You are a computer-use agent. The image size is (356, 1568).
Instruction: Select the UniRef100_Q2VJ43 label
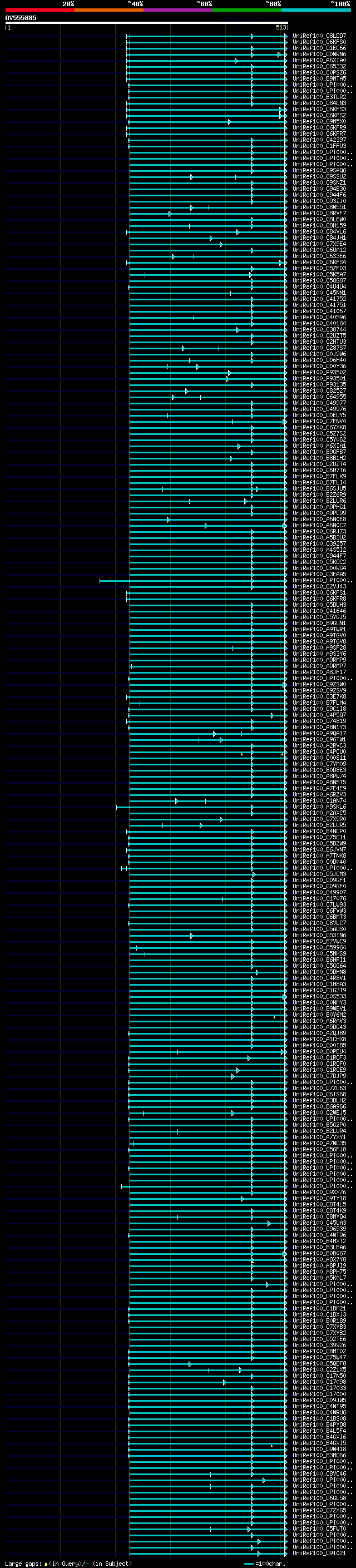click(319, 587)
